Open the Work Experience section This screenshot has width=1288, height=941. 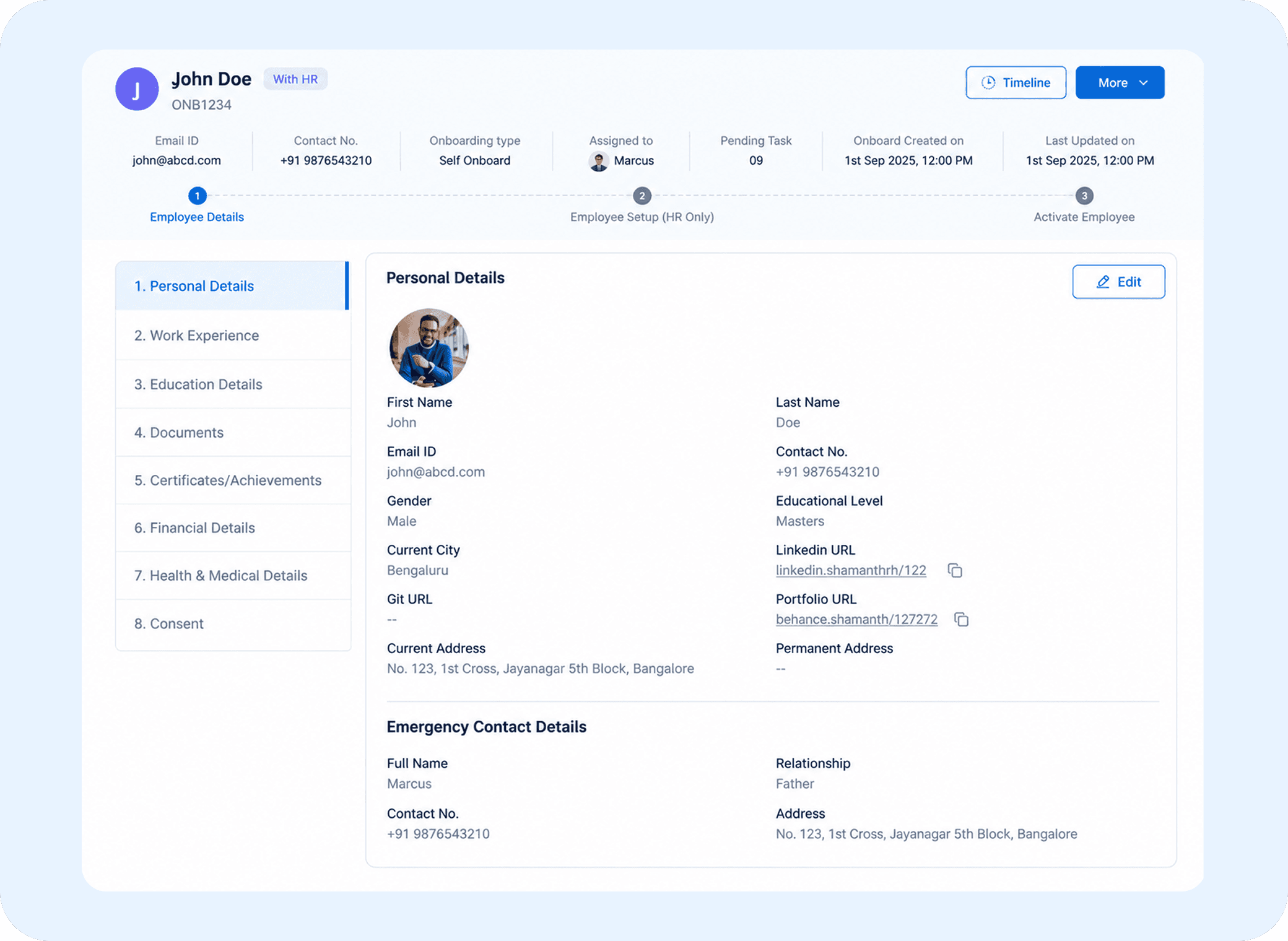233,335
